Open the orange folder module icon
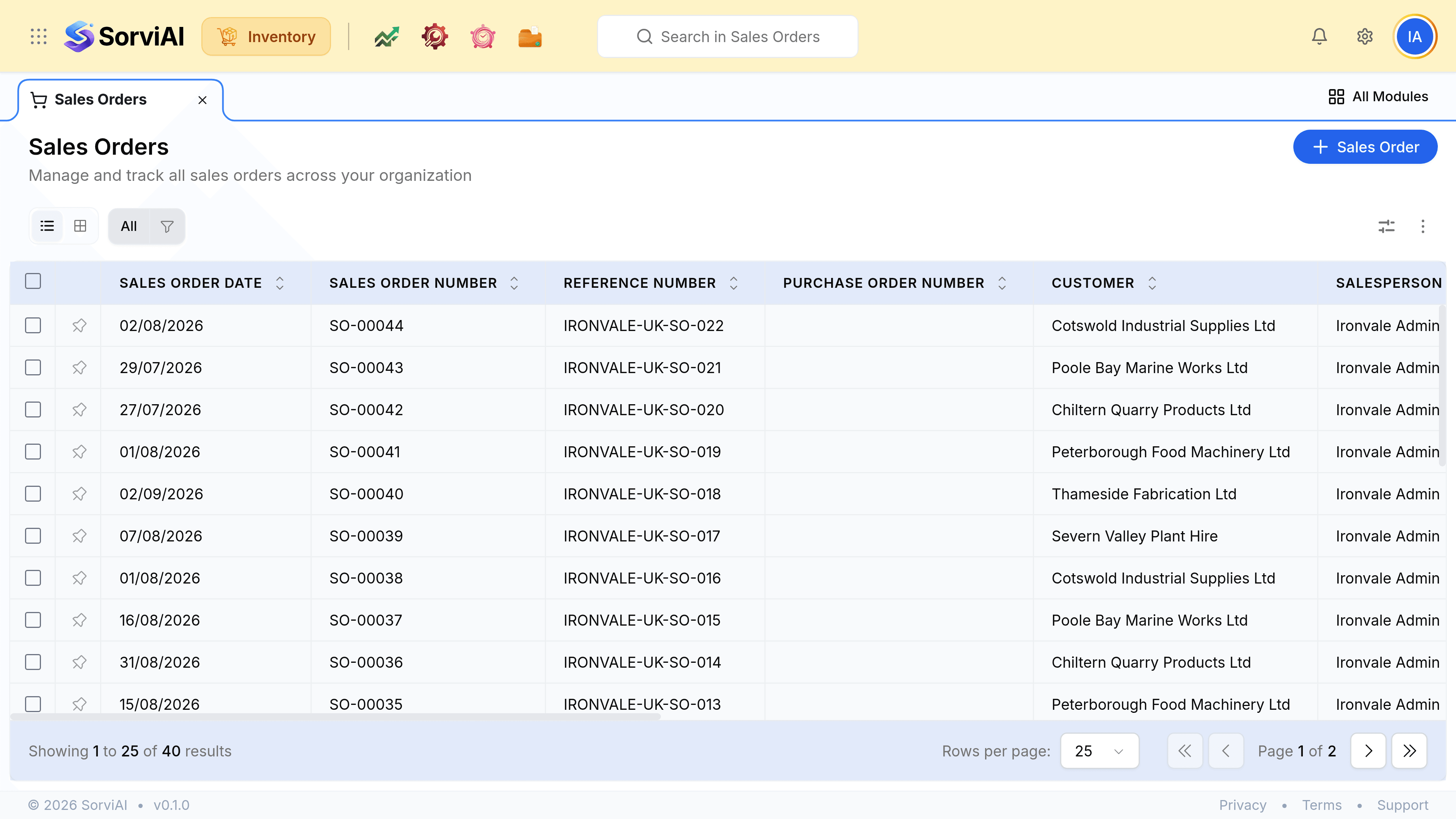 tap(530, 37)
